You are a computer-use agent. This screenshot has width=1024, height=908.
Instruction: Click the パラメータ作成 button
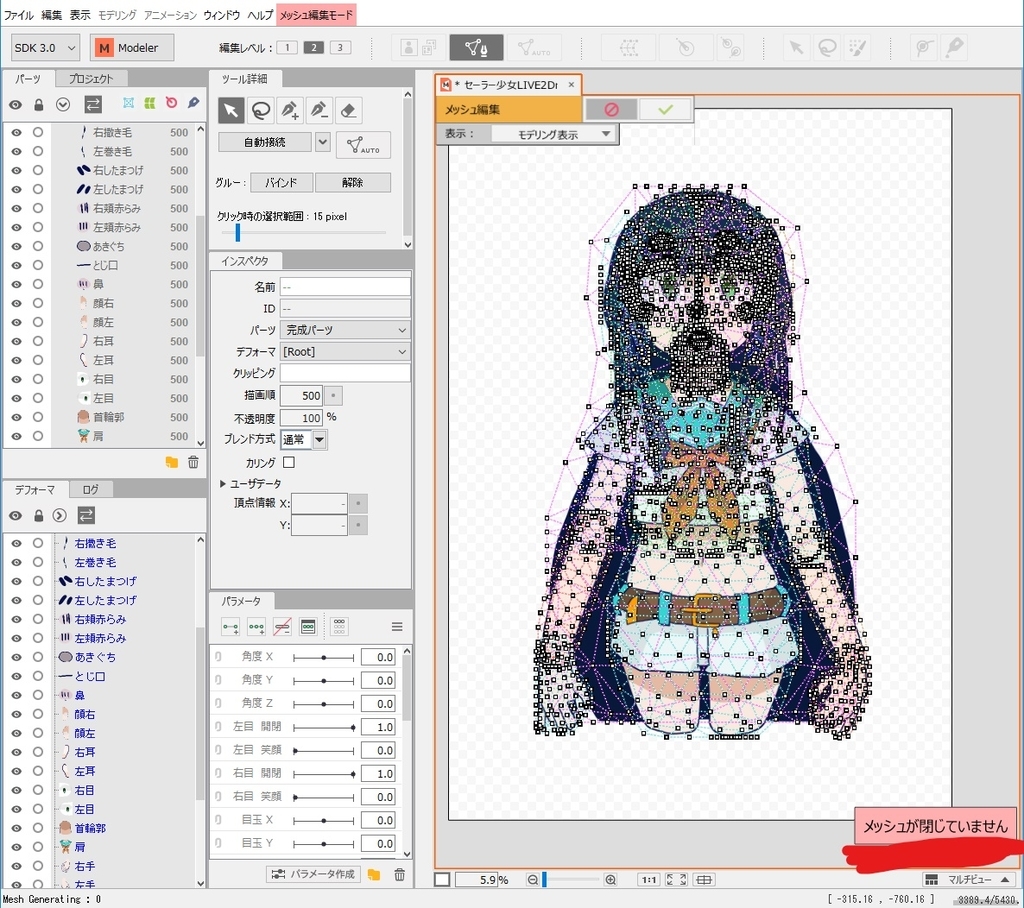[x=314, y=874]
